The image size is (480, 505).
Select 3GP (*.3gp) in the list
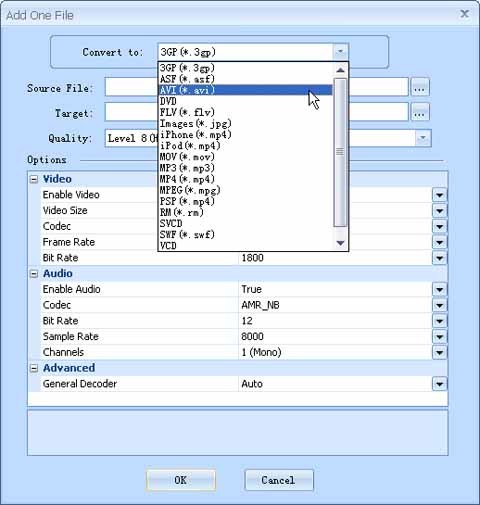(x=246, y=68)
